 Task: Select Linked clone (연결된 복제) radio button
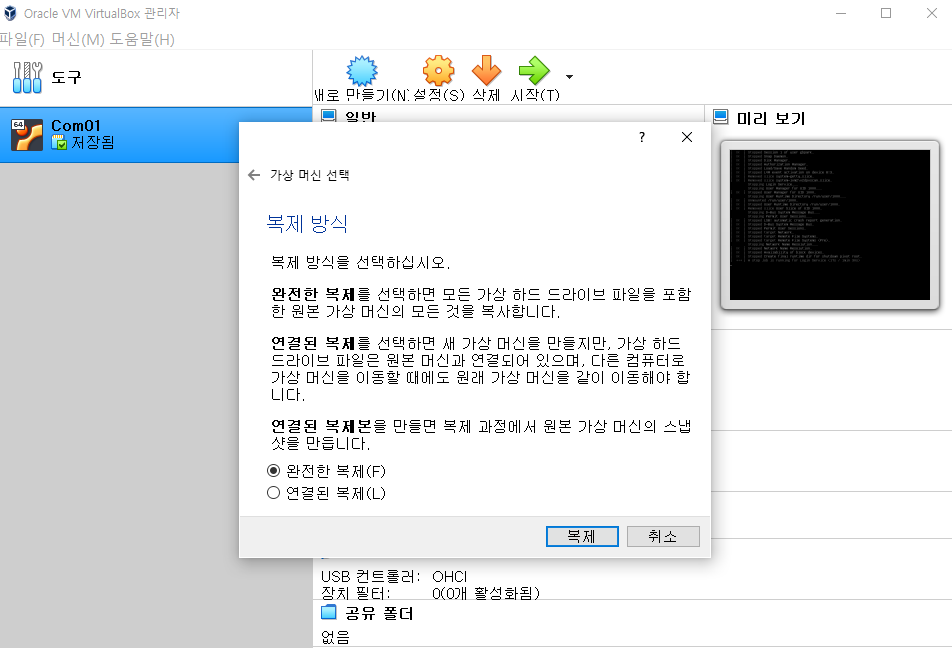point(274,493)
